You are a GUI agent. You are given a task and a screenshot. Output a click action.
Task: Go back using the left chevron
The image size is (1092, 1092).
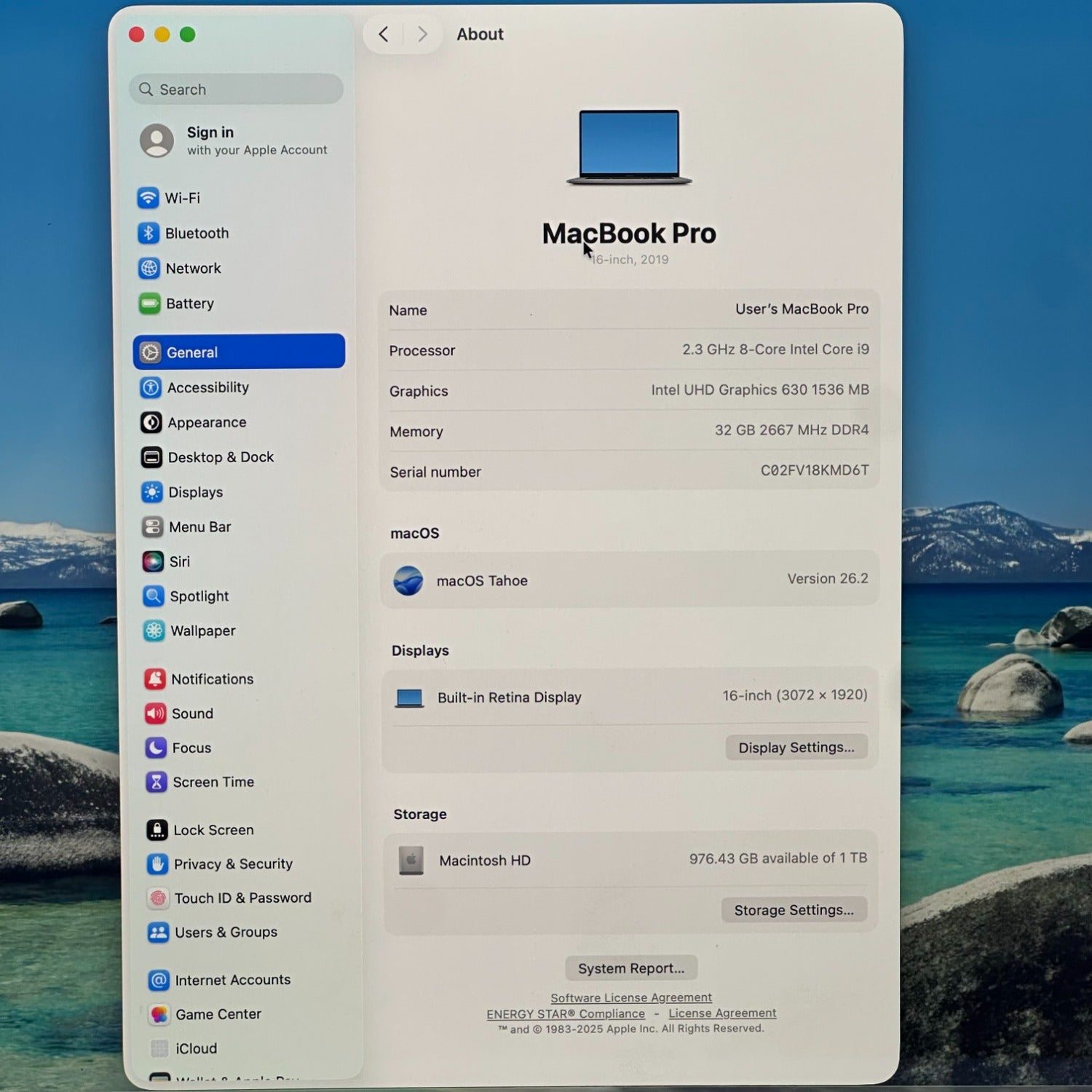[x=384, y=34]
